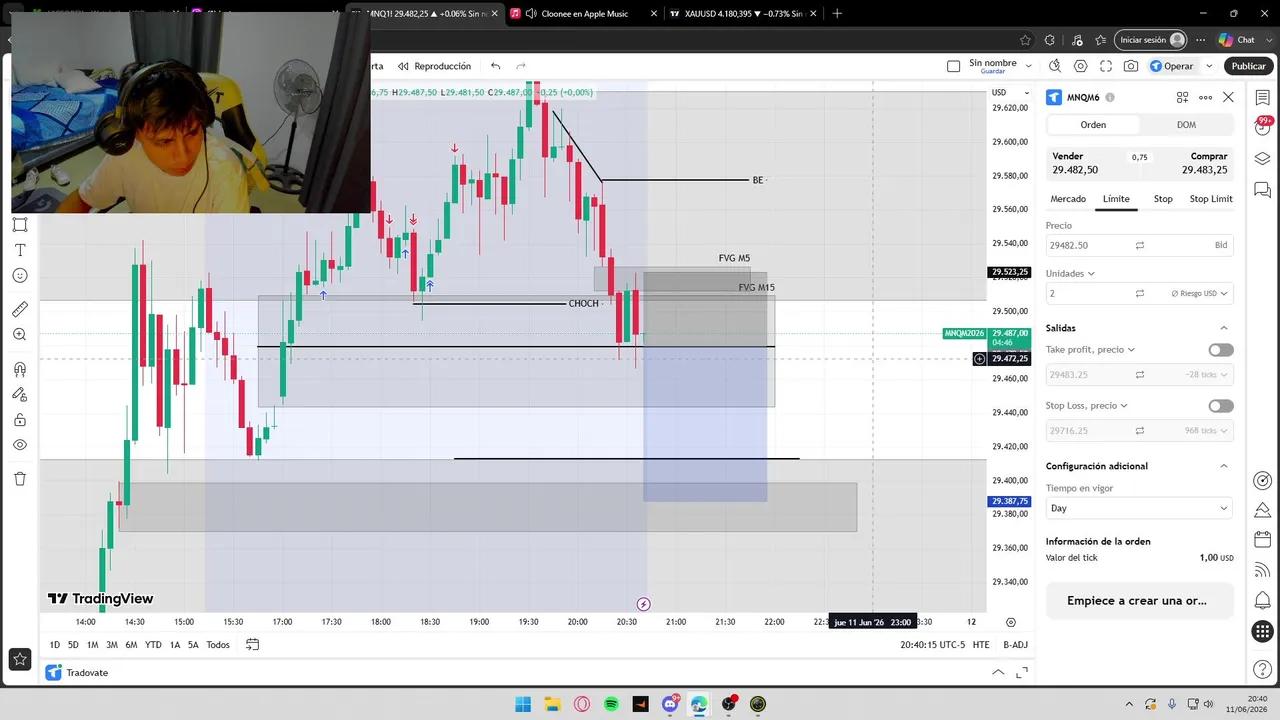The height and width of the screenshot is (720, 1280).
Task: Toggle magnet mode for drawings
Action: [x=20, y=369]
